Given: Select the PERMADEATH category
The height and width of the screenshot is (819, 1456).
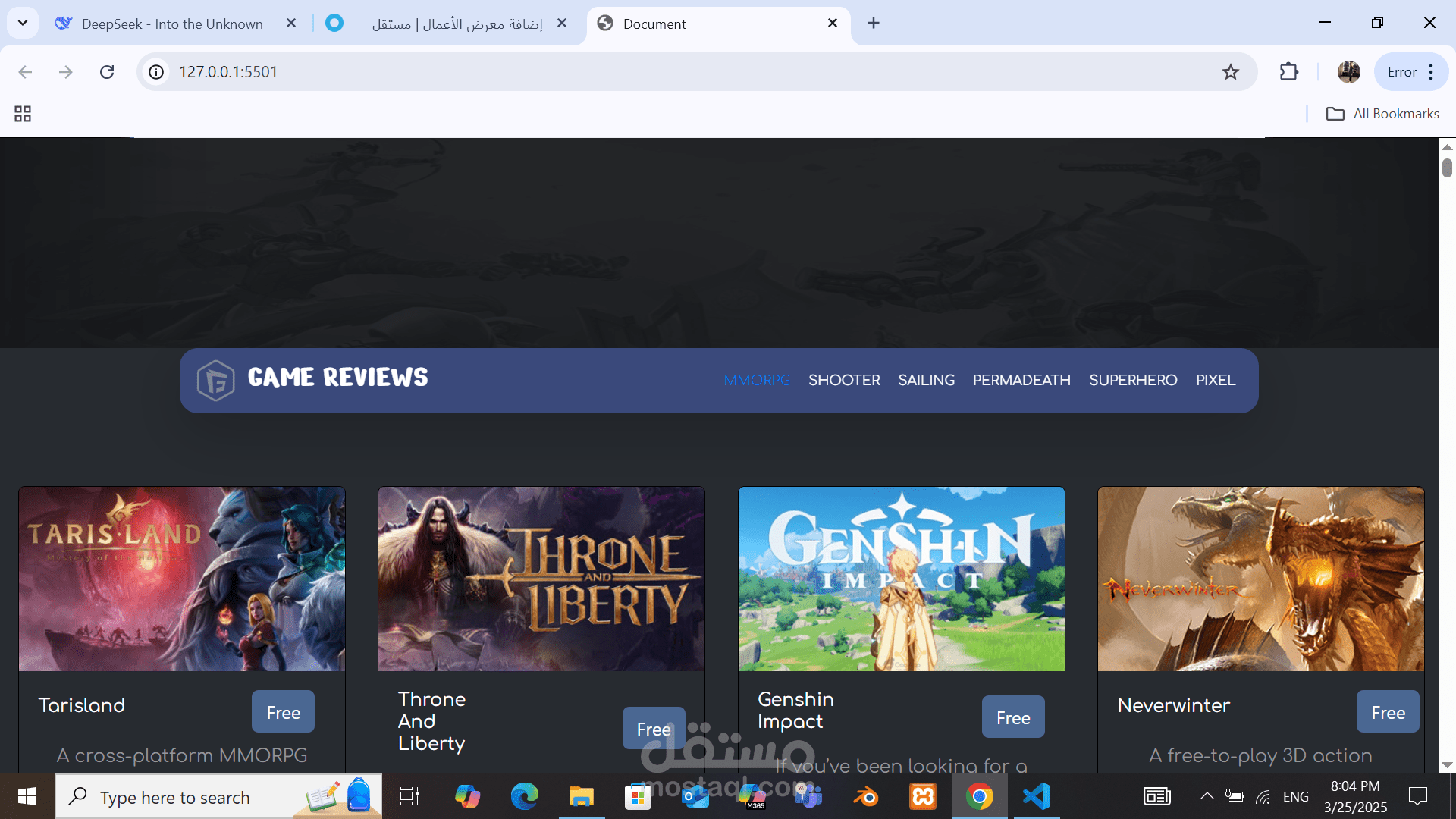Looking at the screenshot, I should click(1021, 380).
